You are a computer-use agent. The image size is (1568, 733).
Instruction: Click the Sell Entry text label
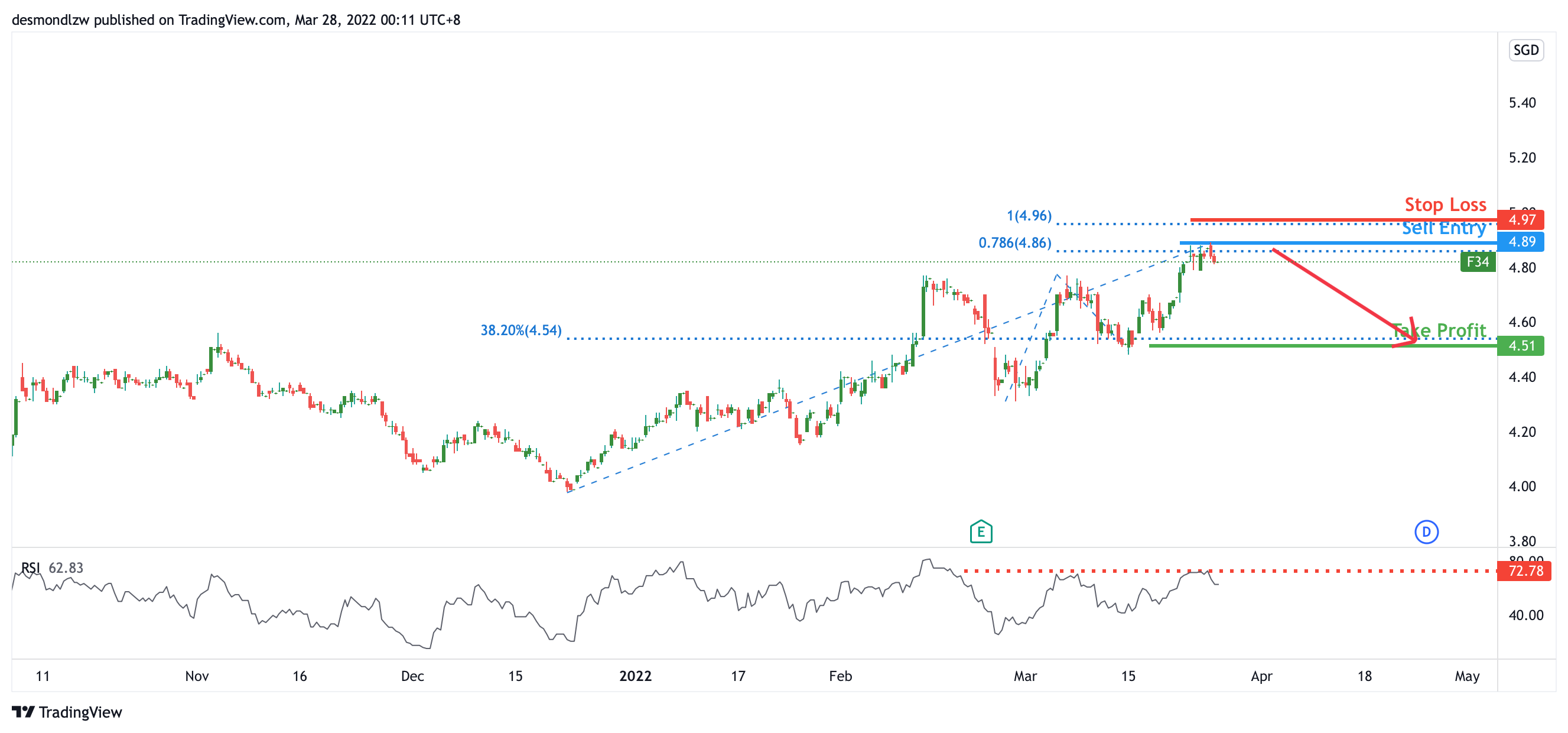point(1443,228)
